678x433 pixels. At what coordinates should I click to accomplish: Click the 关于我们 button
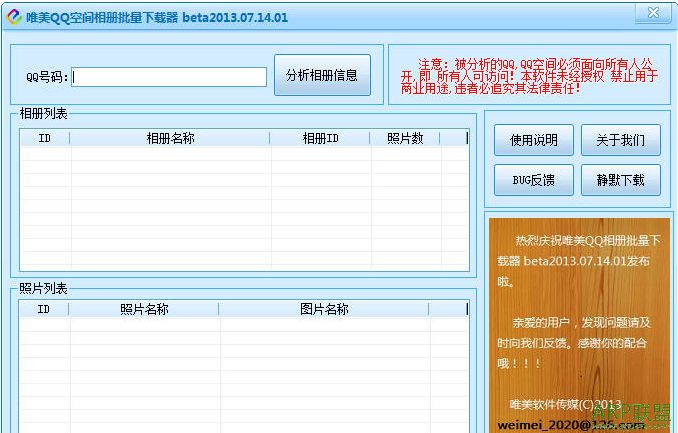point(620,140)
